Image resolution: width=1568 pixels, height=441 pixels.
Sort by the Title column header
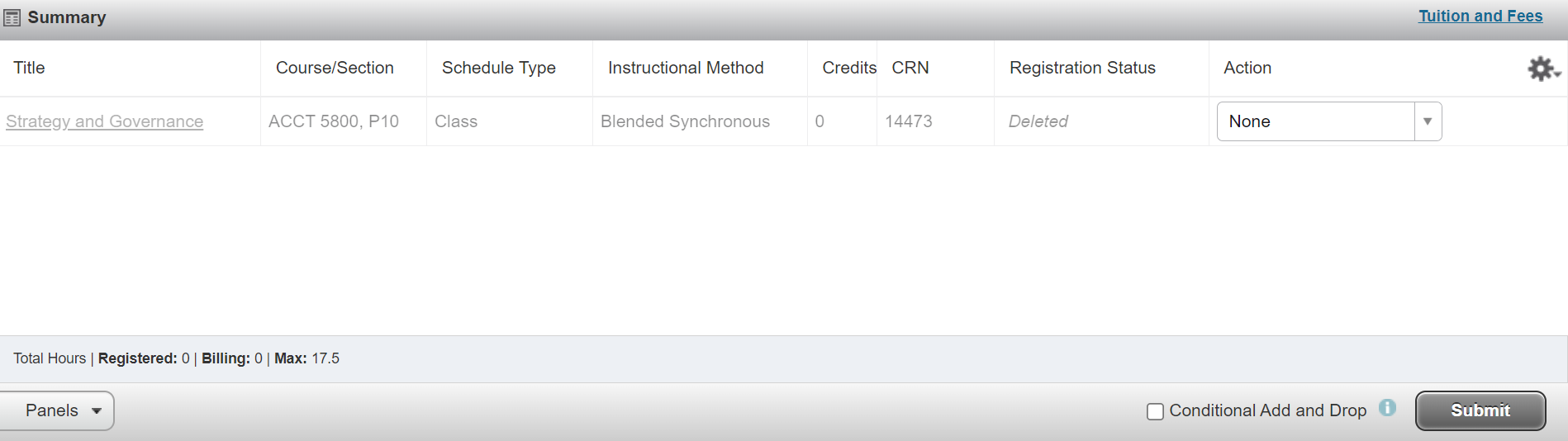click(x=29, y=68)
